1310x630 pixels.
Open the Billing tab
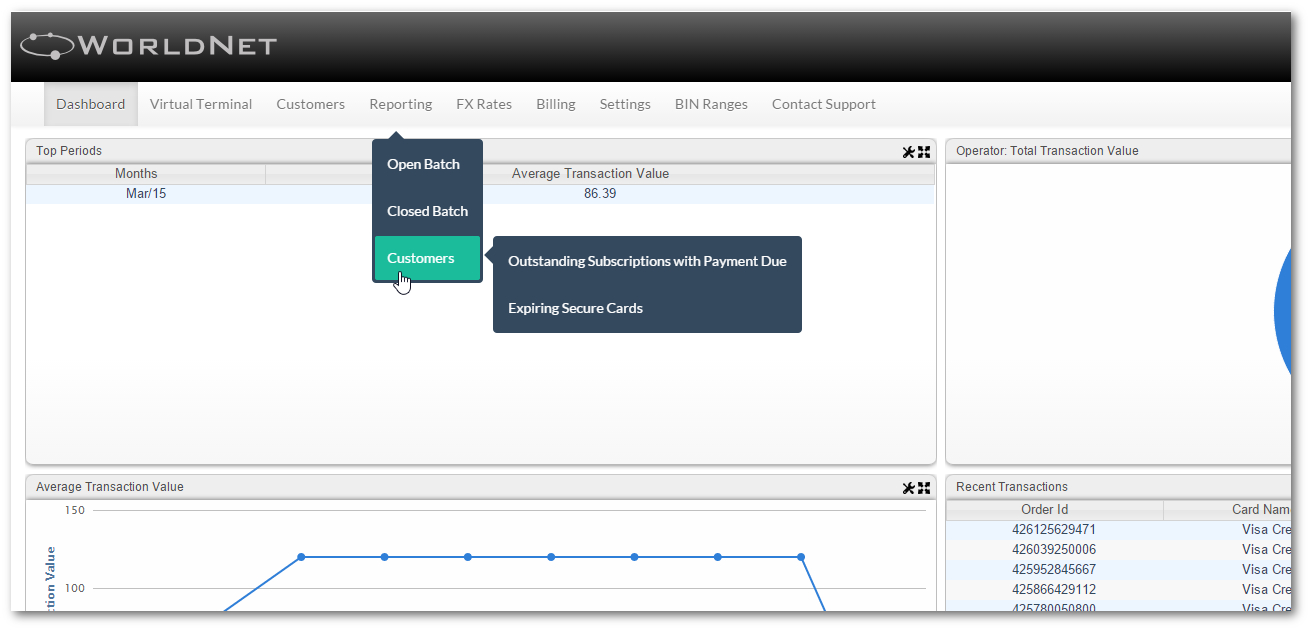click(556, 104)
